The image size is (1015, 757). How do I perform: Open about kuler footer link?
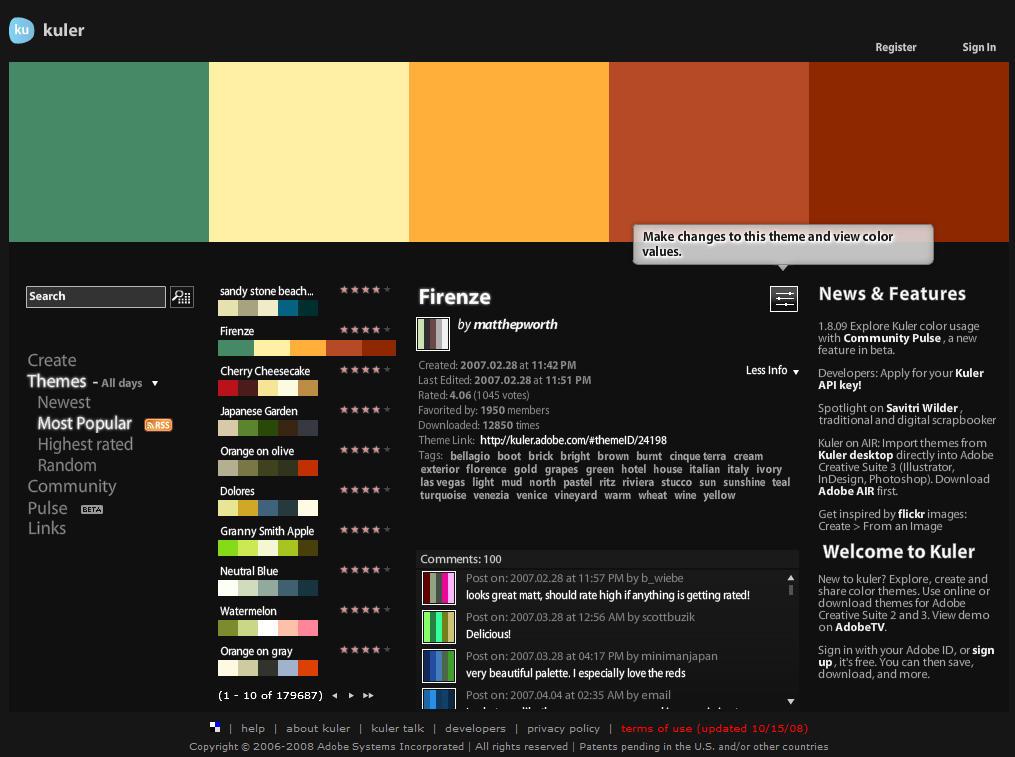pyautogui.click(x=318, y=729)
